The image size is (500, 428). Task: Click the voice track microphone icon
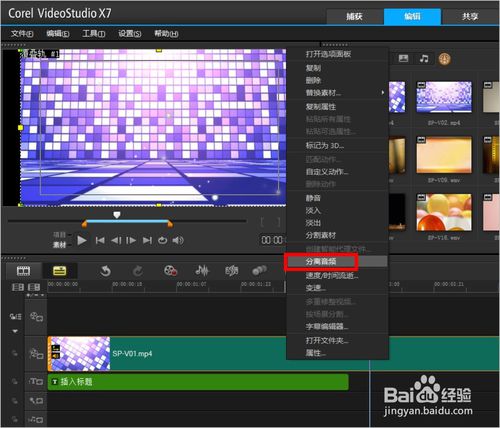(x=36, y=401)
